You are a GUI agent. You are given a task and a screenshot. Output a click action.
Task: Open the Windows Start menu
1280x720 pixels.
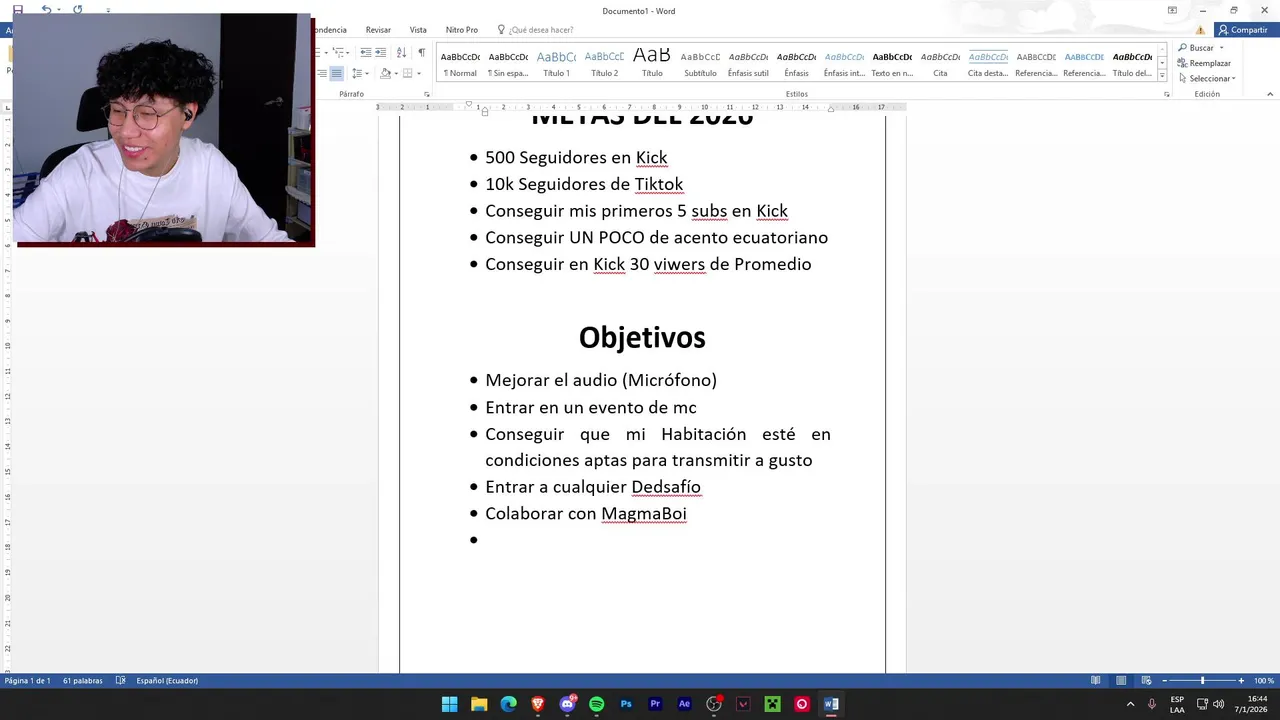click(x=450, y=704)
